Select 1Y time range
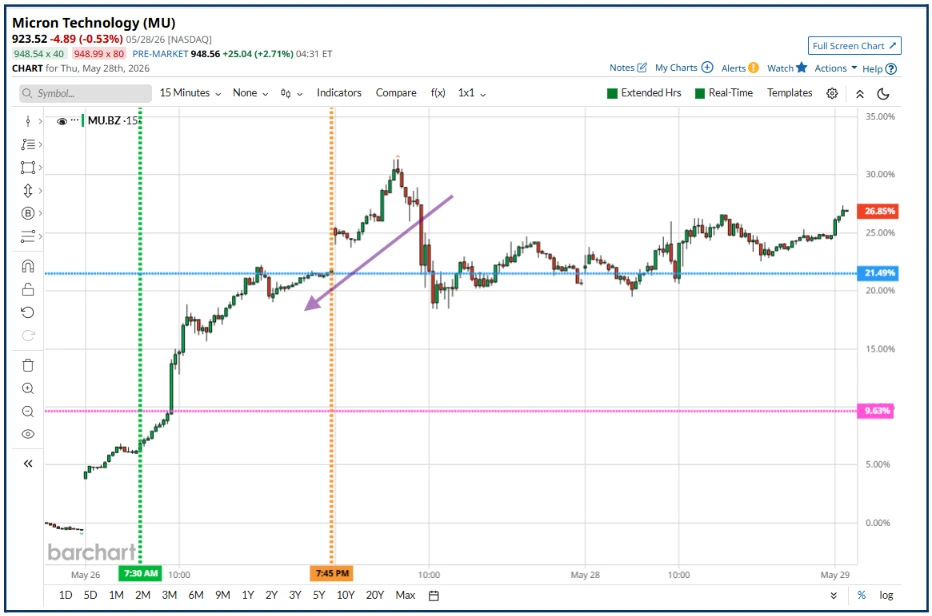The width and height of the screenshot is (932, 616). click(x=248, y=595)
